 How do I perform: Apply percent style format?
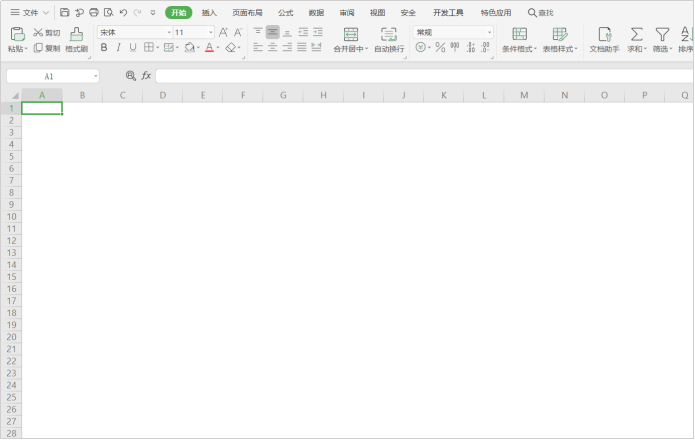coord(440,47)
